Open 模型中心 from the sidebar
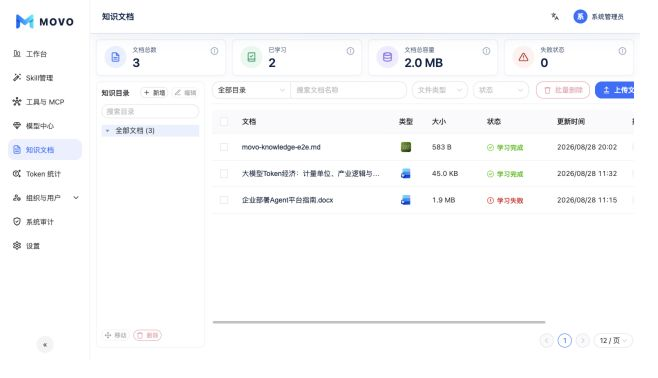 (x=45, y=125)
